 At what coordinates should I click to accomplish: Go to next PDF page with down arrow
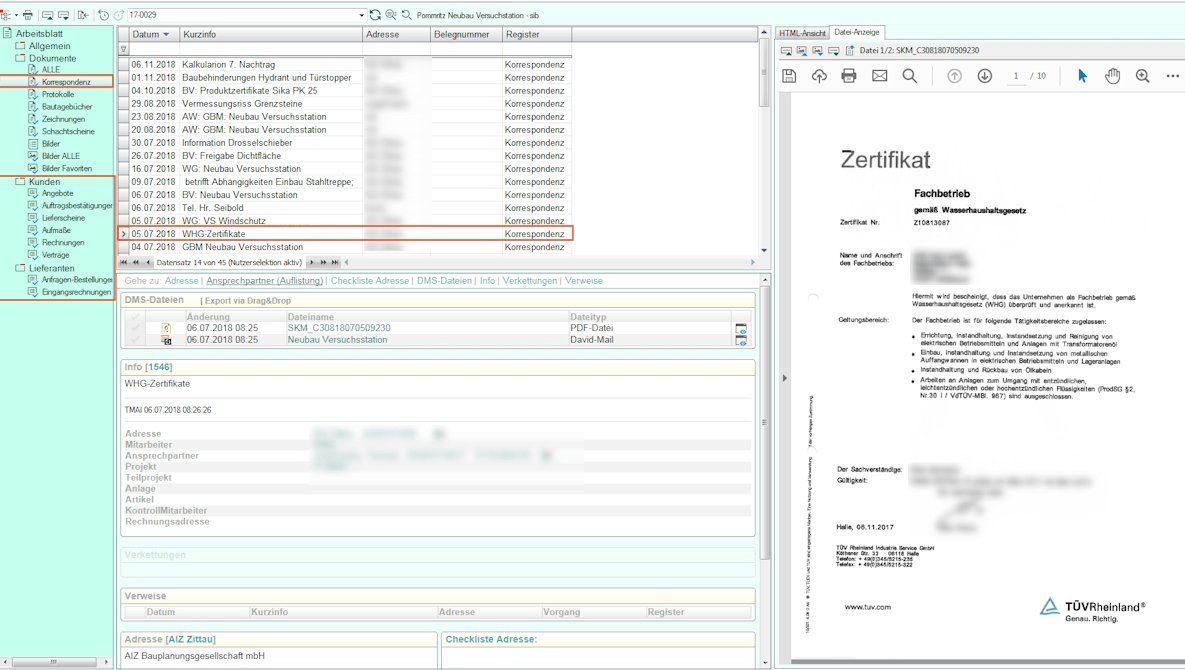[x=984, y=76]
